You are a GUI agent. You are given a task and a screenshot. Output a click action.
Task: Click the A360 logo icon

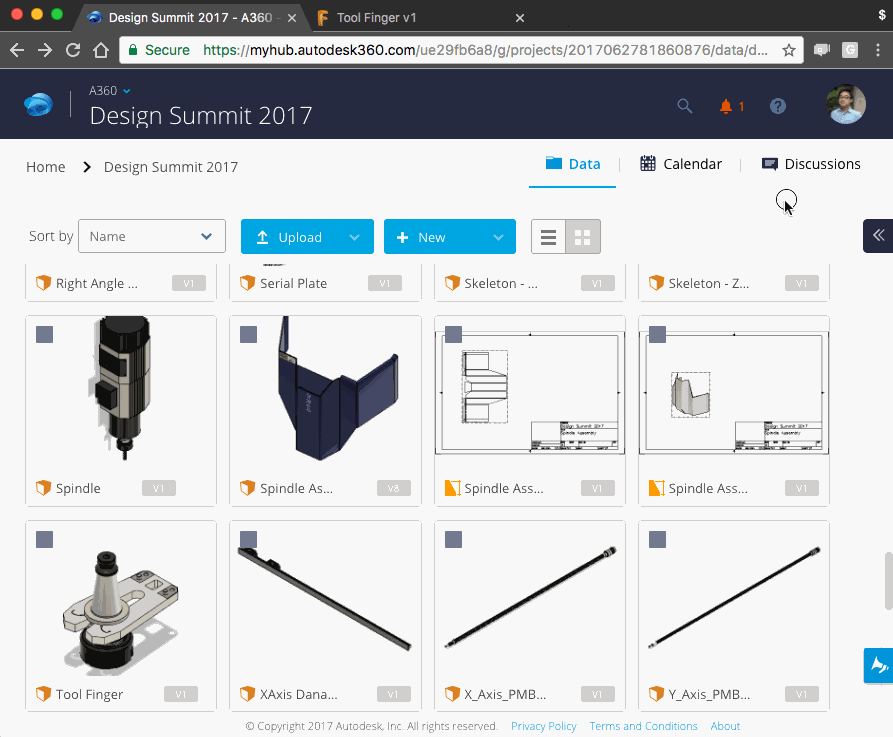[38, 105]
